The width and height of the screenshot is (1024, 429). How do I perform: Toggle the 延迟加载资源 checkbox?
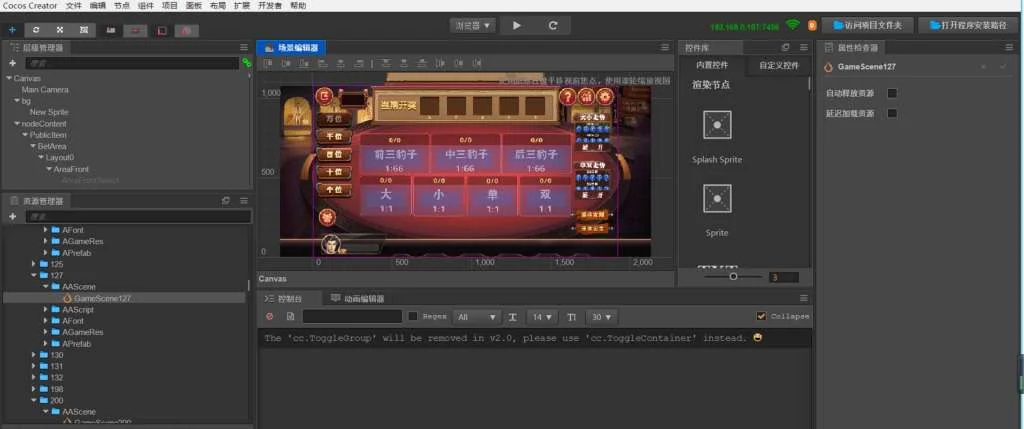(892, 114)
